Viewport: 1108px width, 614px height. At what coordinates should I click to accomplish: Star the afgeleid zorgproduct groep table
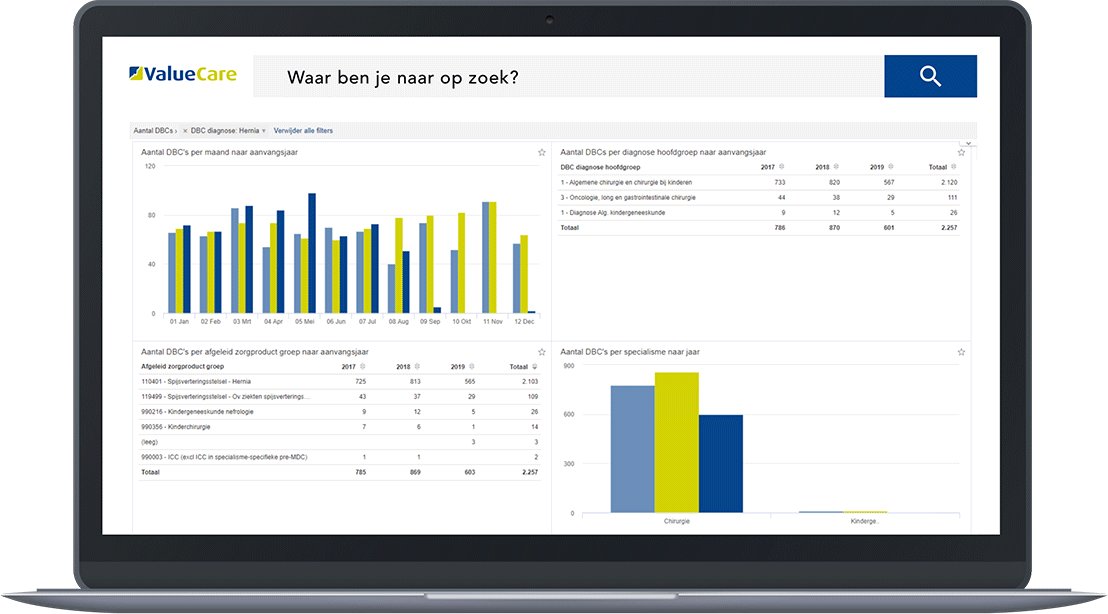[542, 352]
